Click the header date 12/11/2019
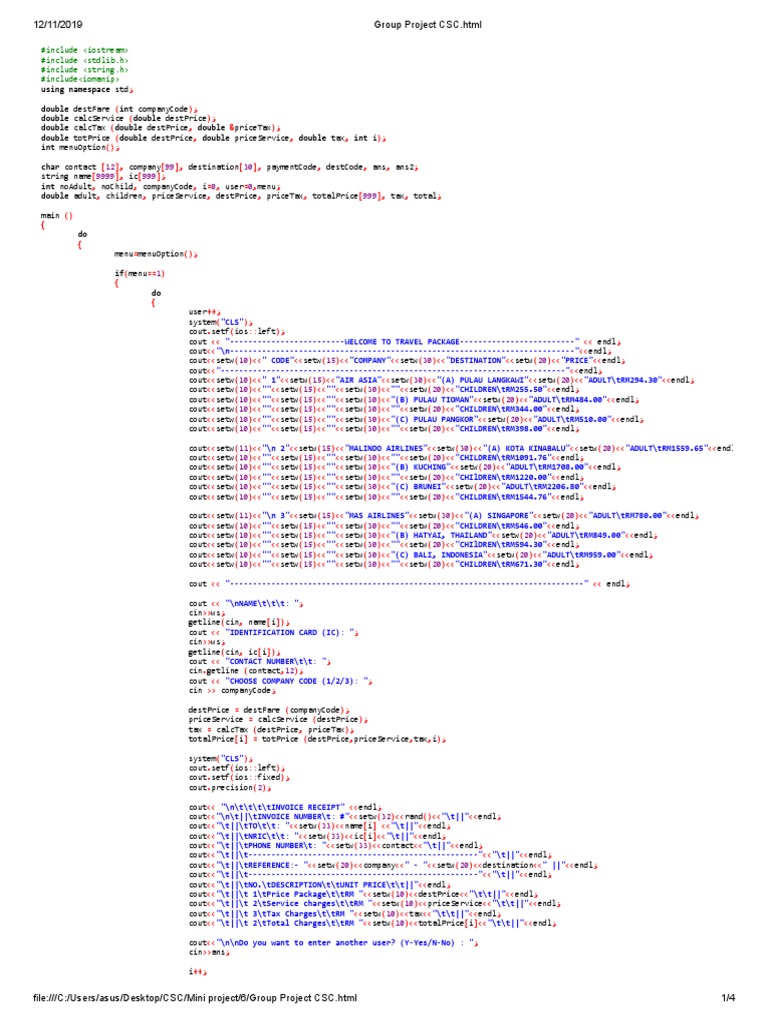 pos(58,25)
